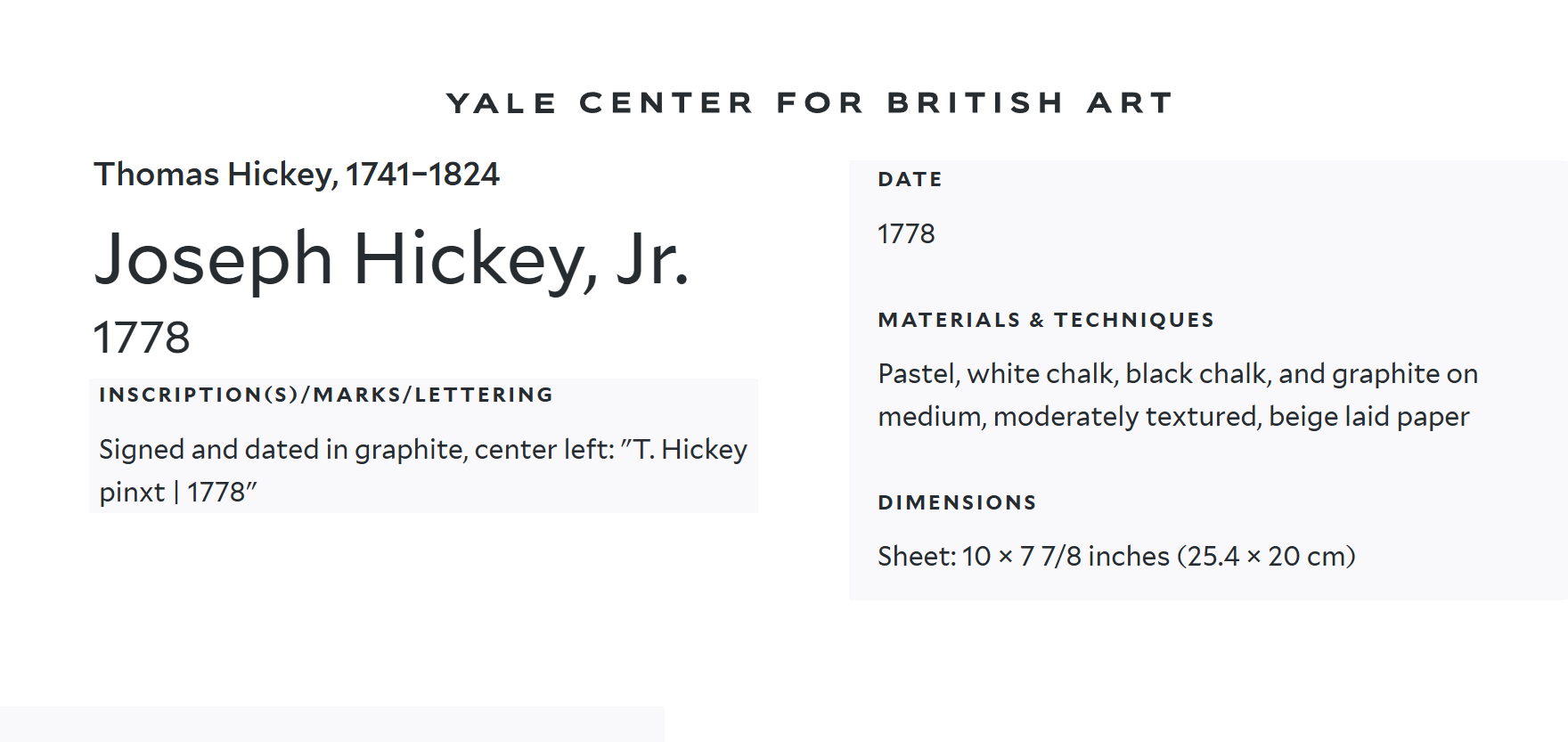This screenshot has width=1568, height=742.
Task: Click the 'Sheet: 10 × 7 7/8 inches' text
Action: point(1023,557)
